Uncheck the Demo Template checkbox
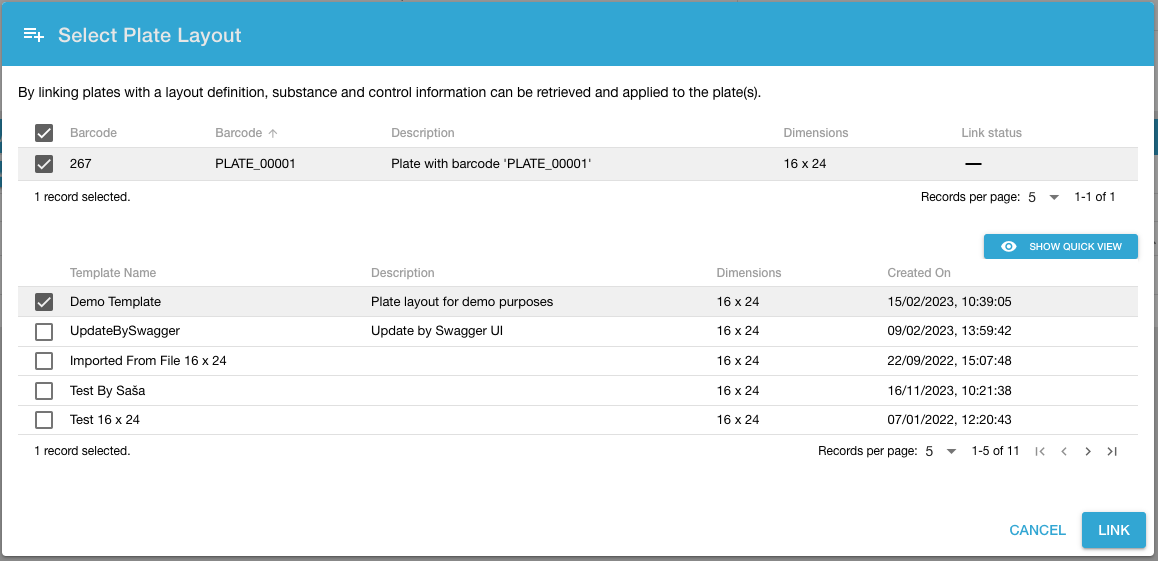Image resolution: width=1158 pixels, height=561 pixels. [x=44, y=302]
